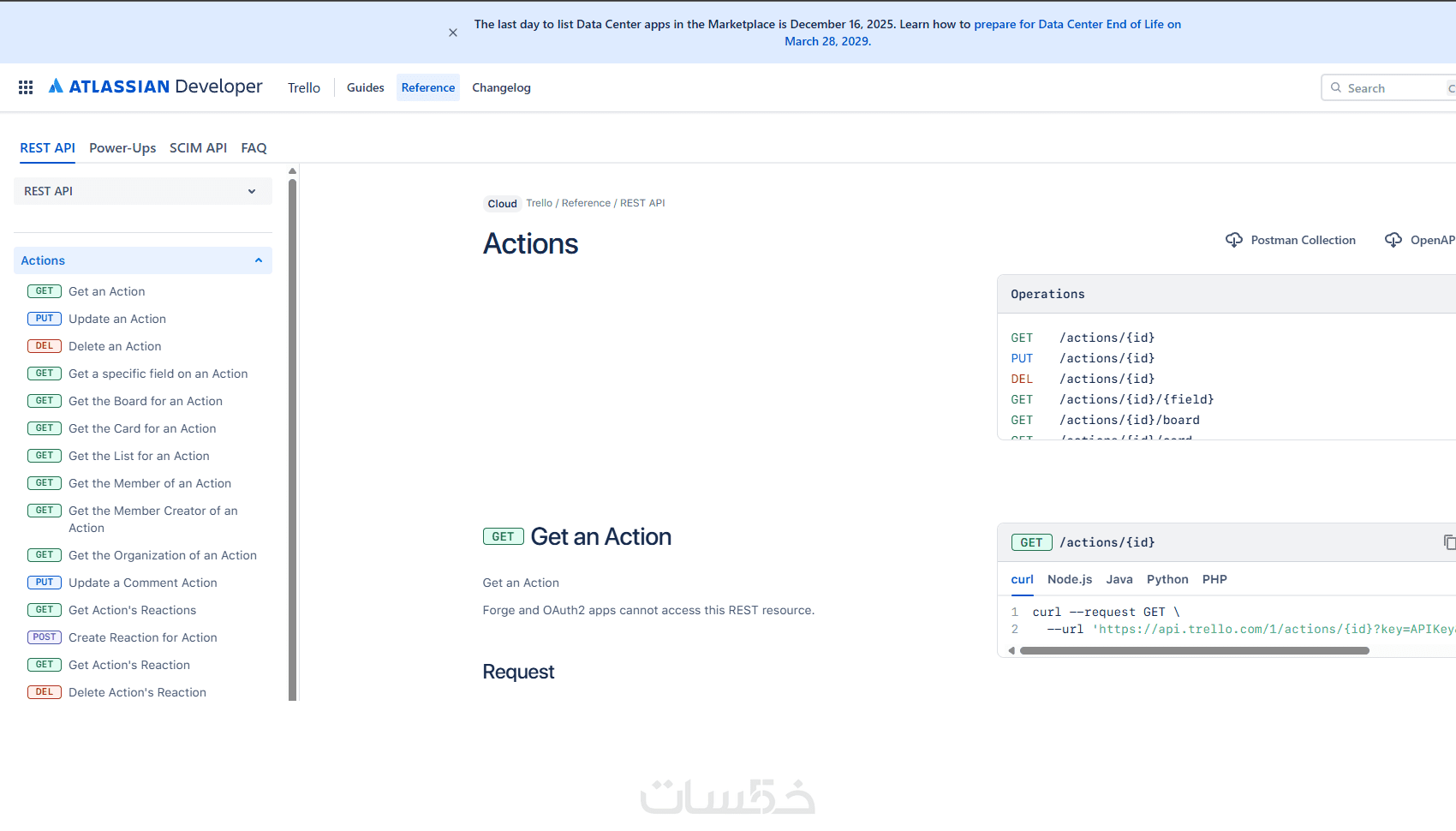This screenshot has width=1456, height=831.
Task: Open Delete an Action in sidebar
Action: (115, 346)
